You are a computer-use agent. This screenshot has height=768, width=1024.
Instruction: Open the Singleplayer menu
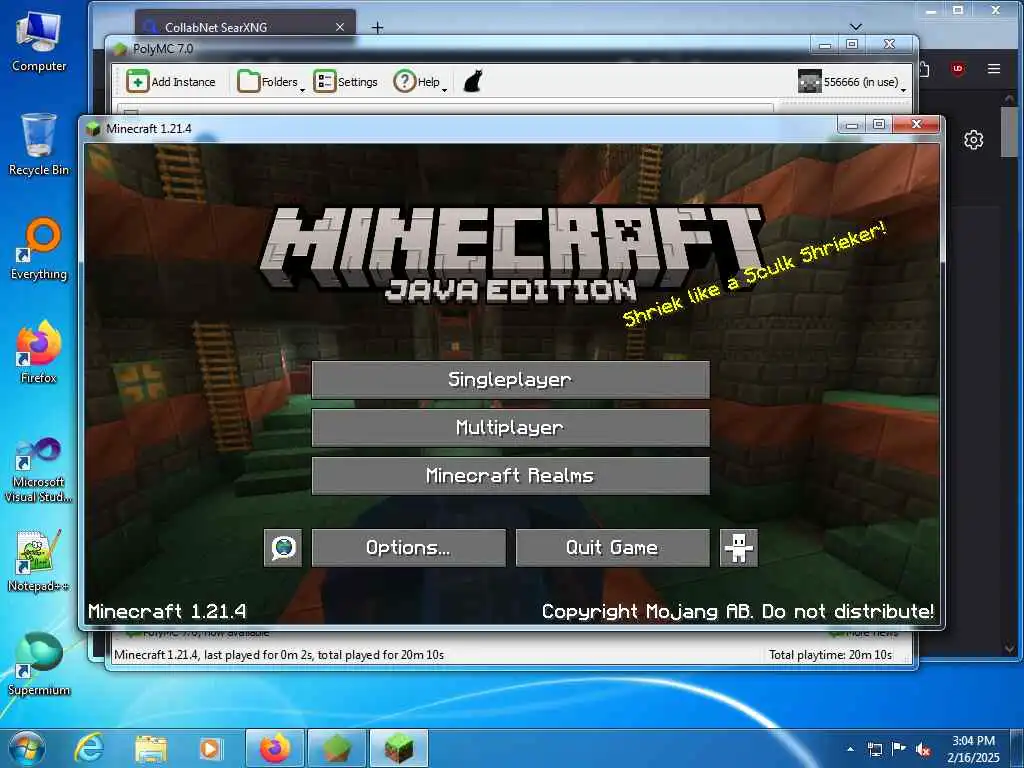[510, 379]
